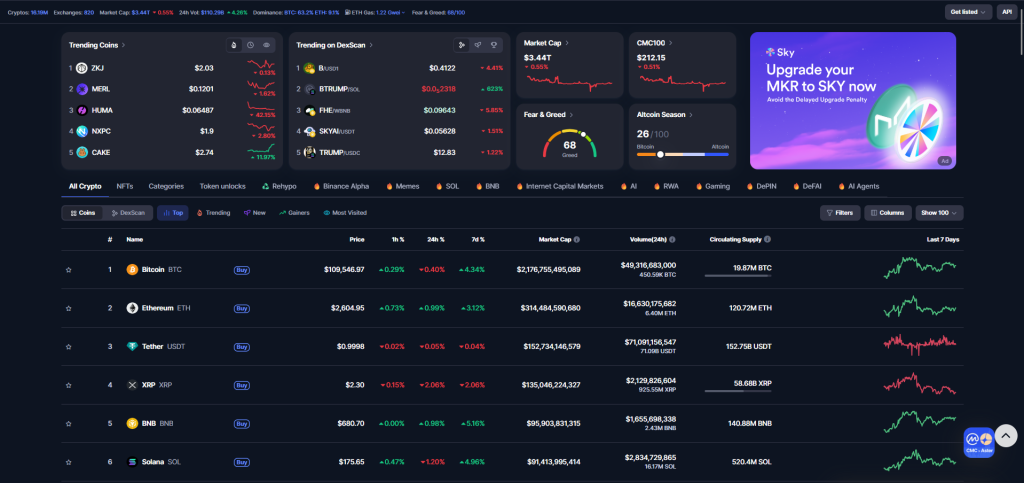Expand the Altcoin Season card chevron
The width and height of the screenshot is (1024, 483).
click(691, 114)
